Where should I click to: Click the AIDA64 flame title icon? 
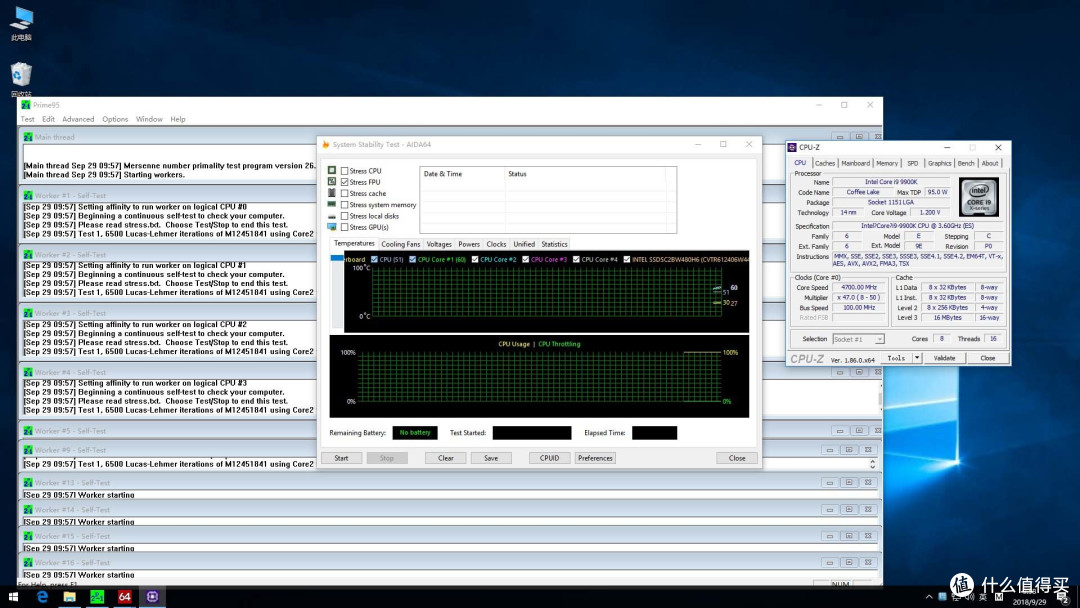pyautogui.click(x=326, y=145)
